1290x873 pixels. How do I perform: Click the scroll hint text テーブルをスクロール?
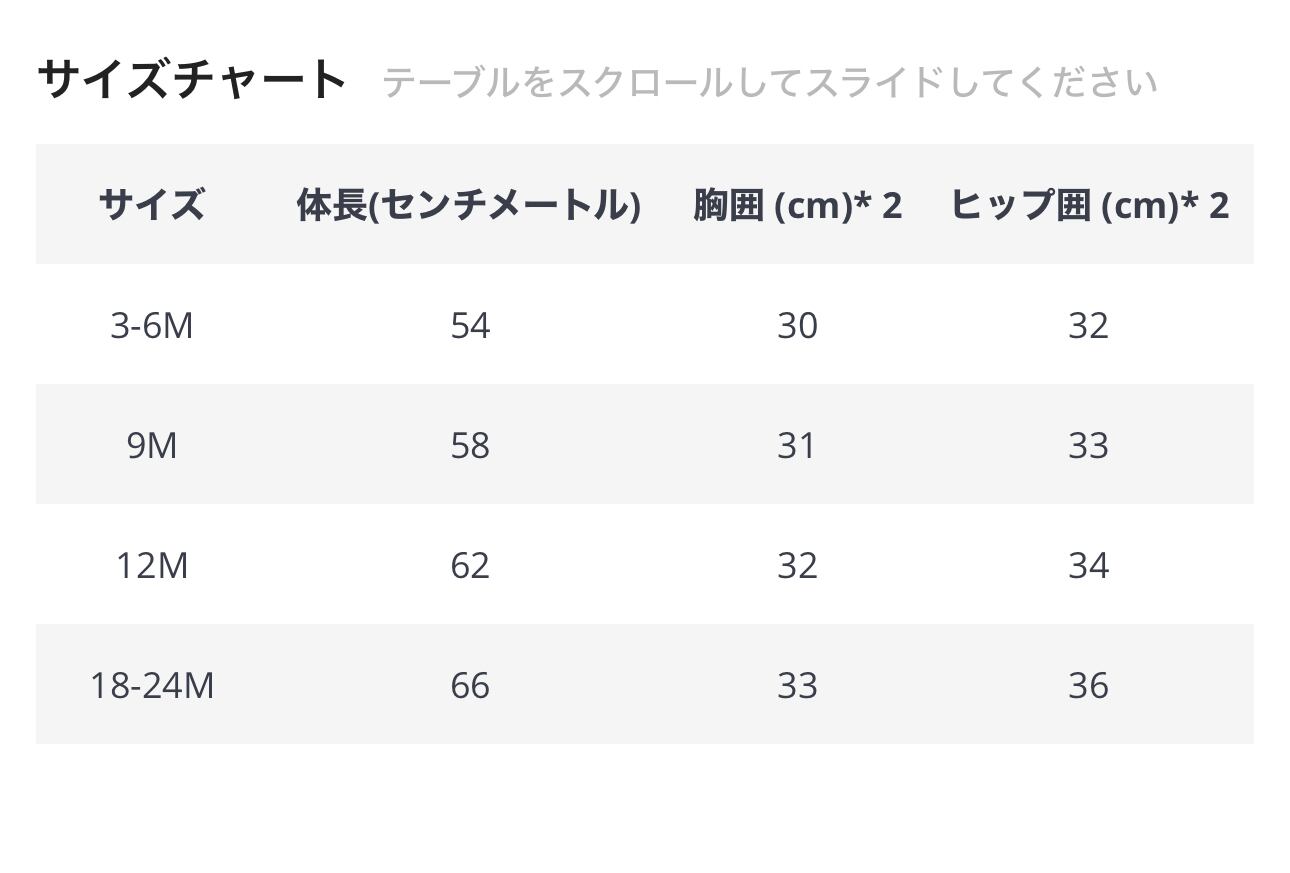click(x=557, y=82)
